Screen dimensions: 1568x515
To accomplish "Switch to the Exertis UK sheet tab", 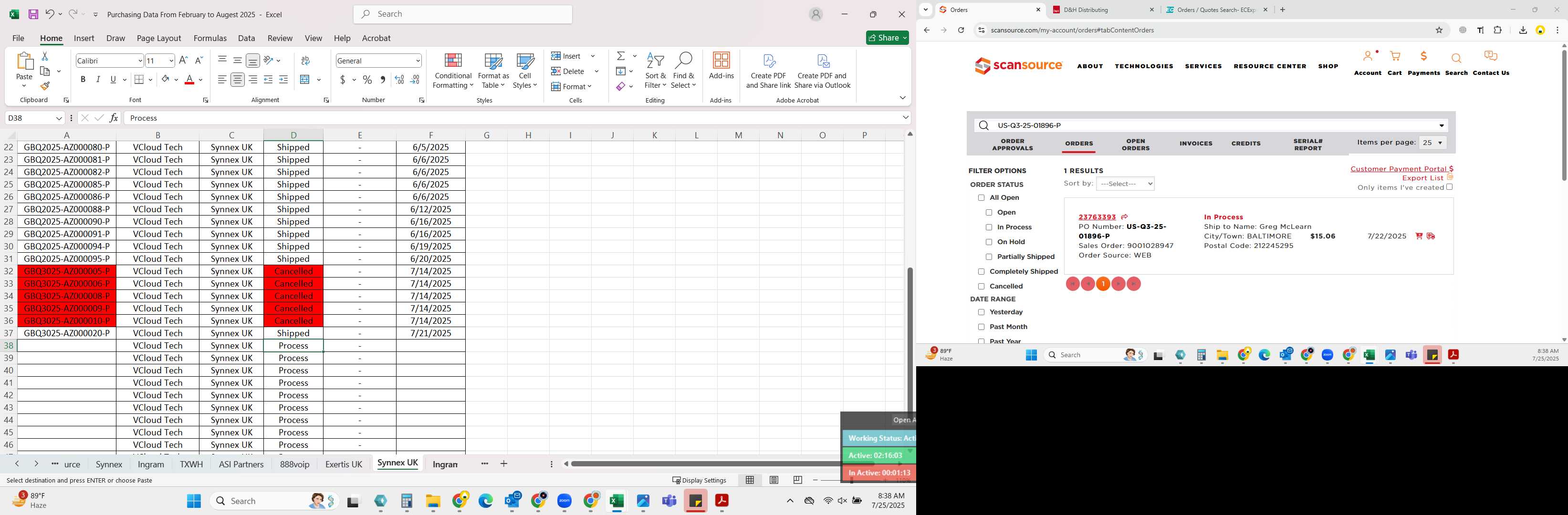I will pos(343,464).
